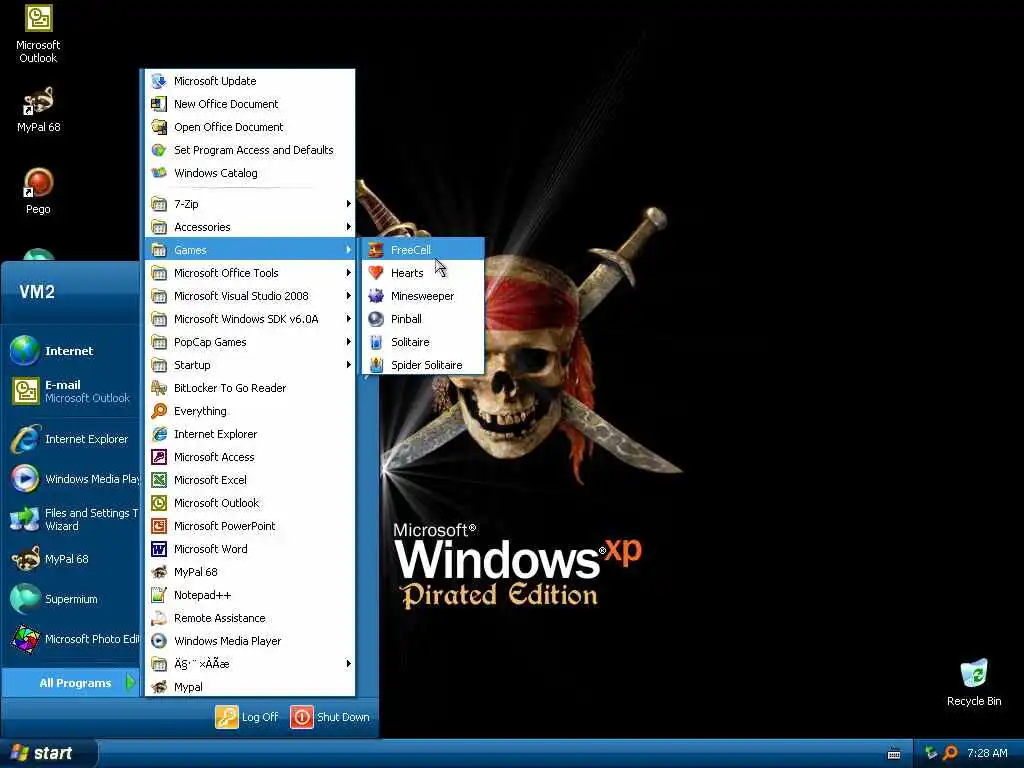
Task: Expand the PopCap Games folder
Action: coord(250,342)
